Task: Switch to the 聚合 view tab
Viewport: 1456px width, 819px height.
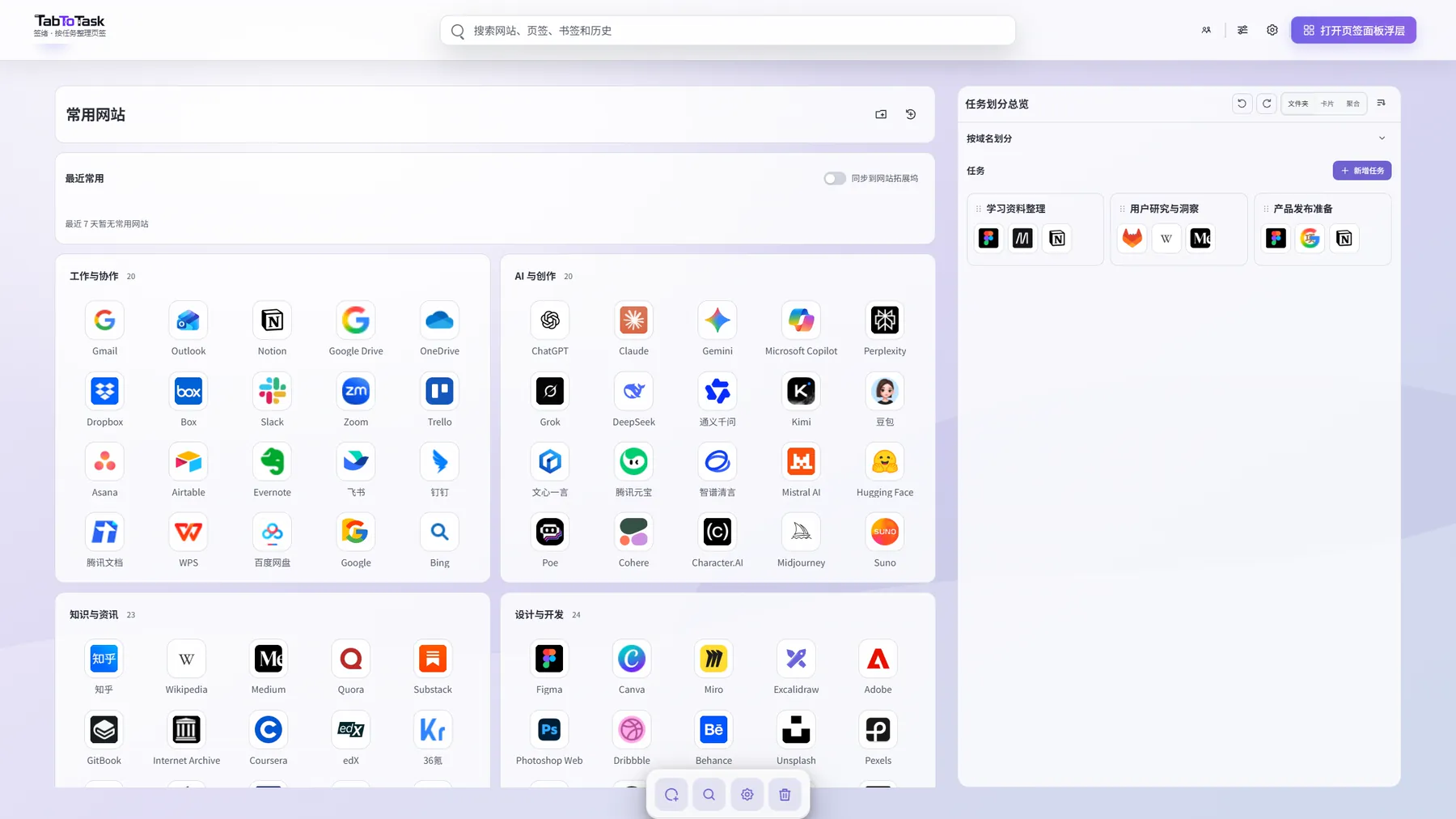Action: tap(1352, 104)
